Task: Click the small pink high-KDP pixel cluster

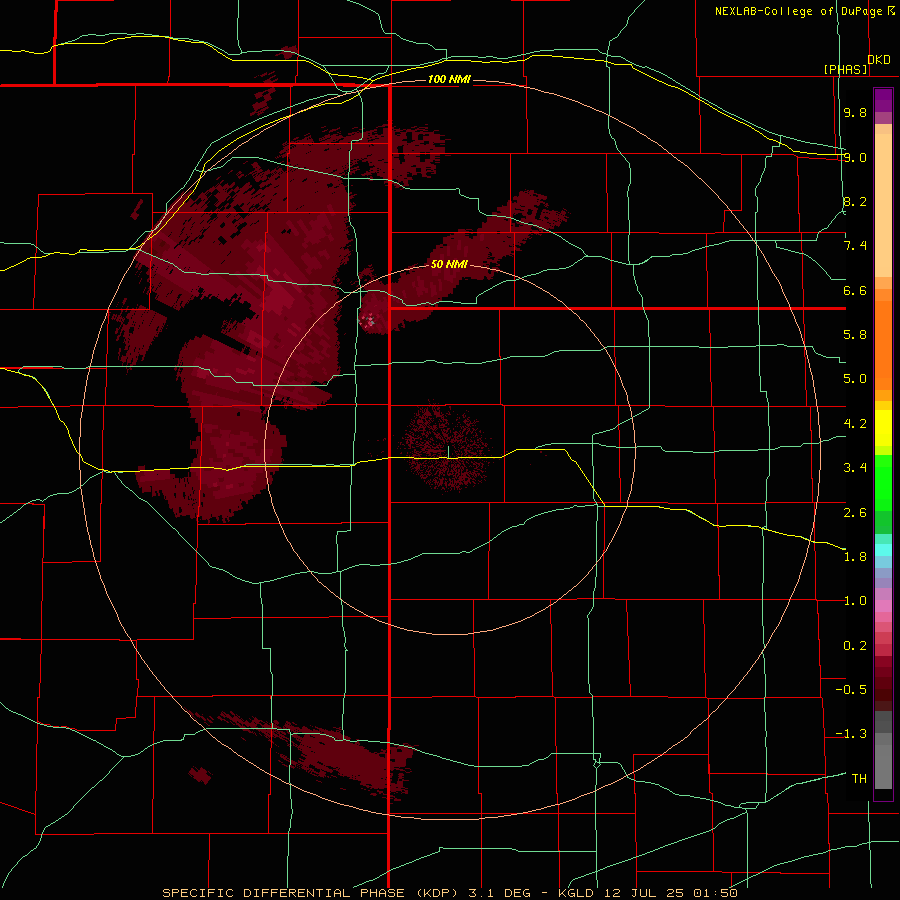Action: point(368,320)
